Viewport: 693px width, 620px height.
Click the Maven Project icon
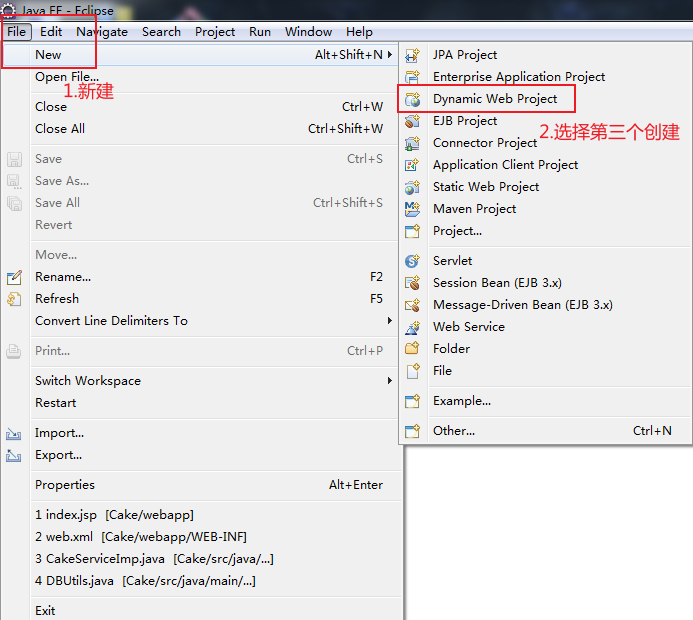412,209
